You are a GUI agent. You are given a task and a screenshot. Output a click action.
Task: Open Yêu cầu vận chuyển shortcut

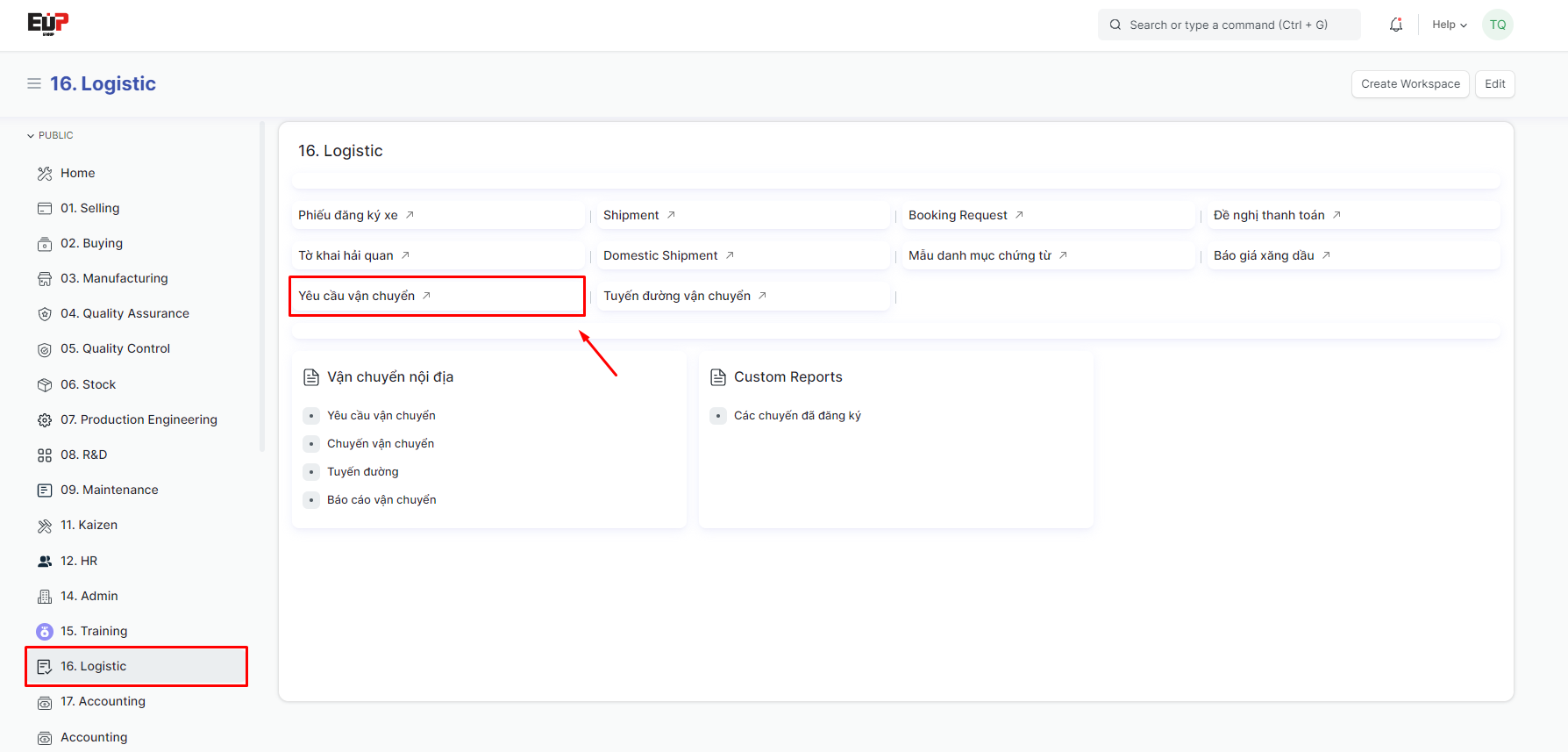pos(357,296)
